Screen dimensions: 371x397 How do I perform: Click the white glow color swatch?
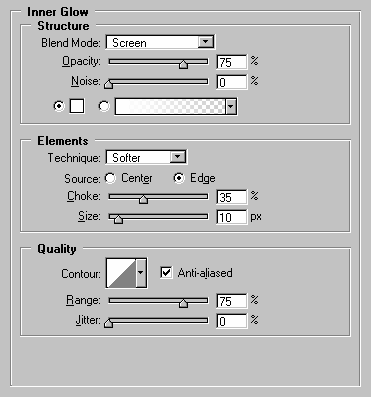coord(77,106)
